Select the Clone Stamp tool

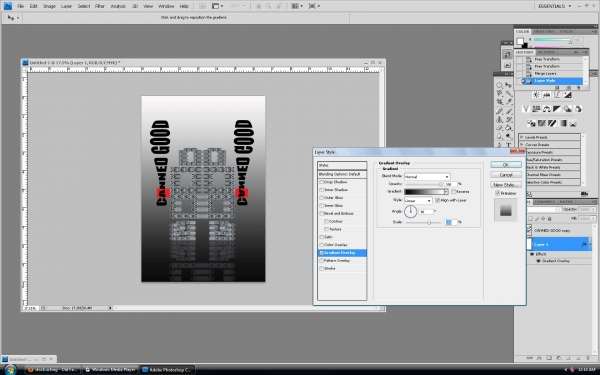click(x=500, y=119)
